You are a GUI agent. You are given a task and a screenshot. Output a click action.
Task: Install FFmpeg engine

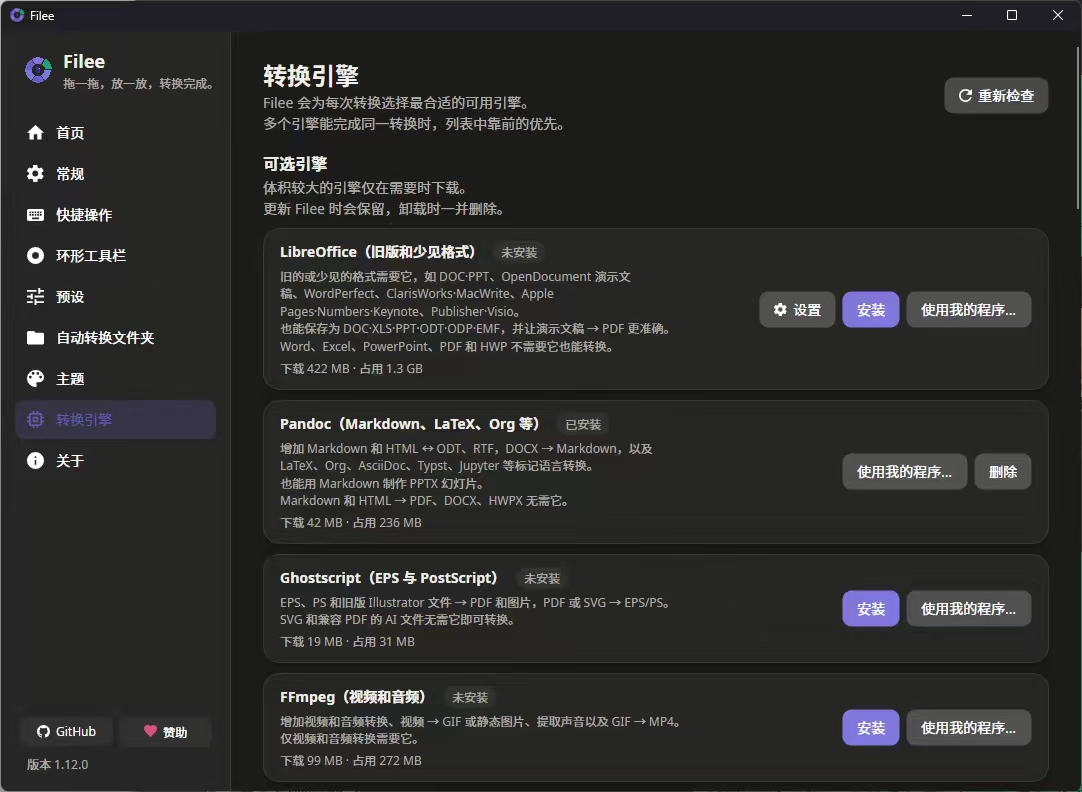click(x=870, y=727)
